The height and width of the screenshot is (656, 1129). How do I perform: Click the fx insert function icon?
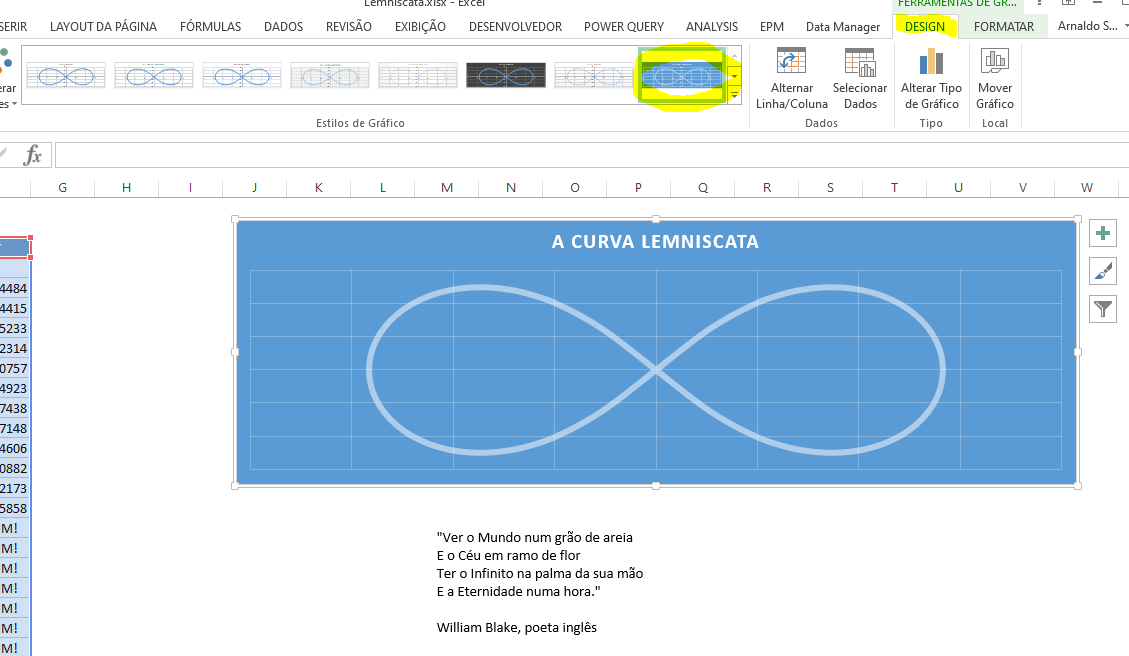click(x=33, y=155)
